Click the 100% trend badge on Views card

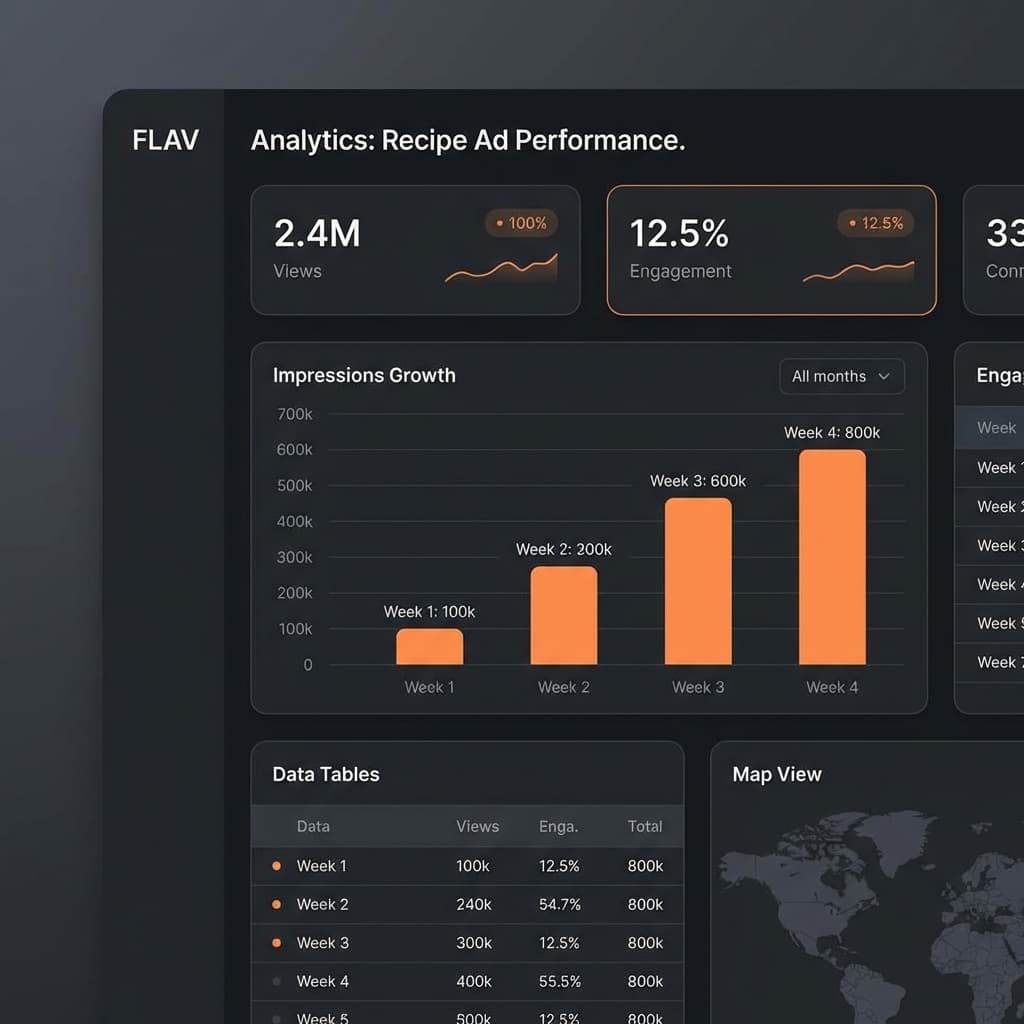520,223
